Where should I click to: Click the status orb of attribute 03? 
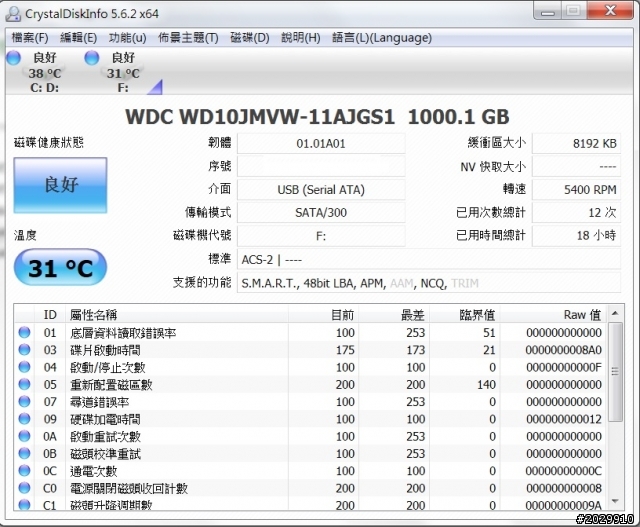click(x=24, y=349)
